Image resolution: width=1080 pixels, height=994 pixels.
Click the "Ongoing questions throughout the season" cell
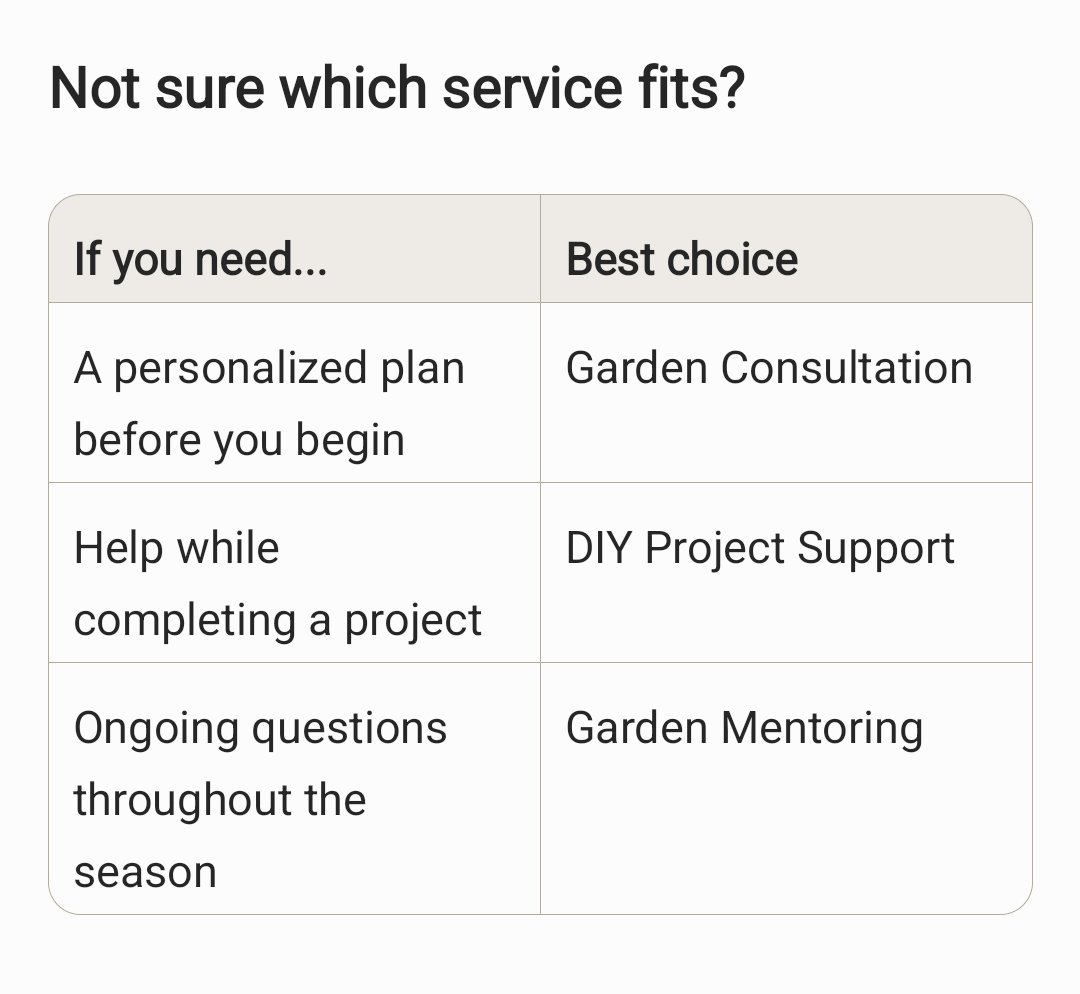coord(294,789)
